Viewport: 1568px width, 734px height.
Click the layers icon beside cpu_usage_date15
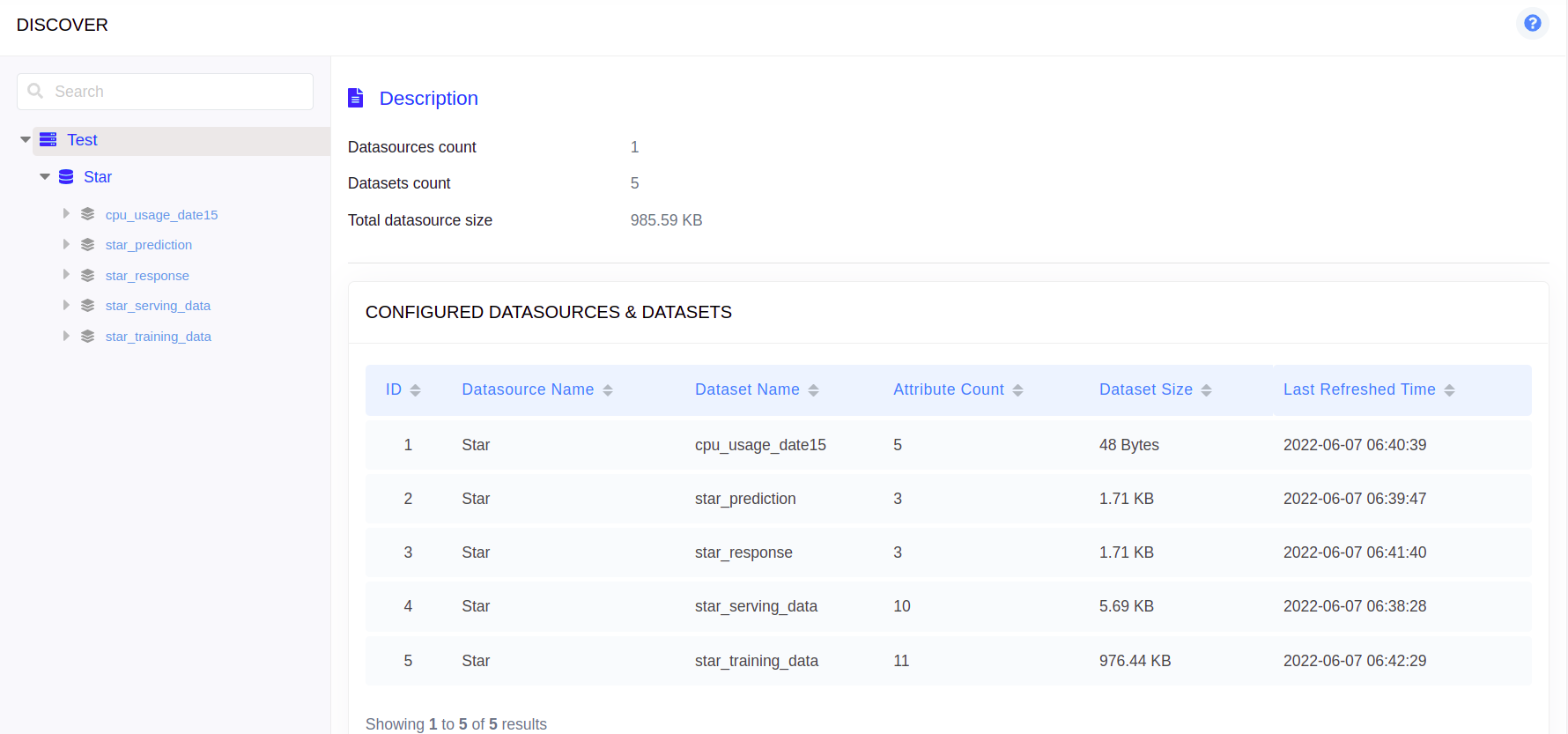[x=87, y=214]
